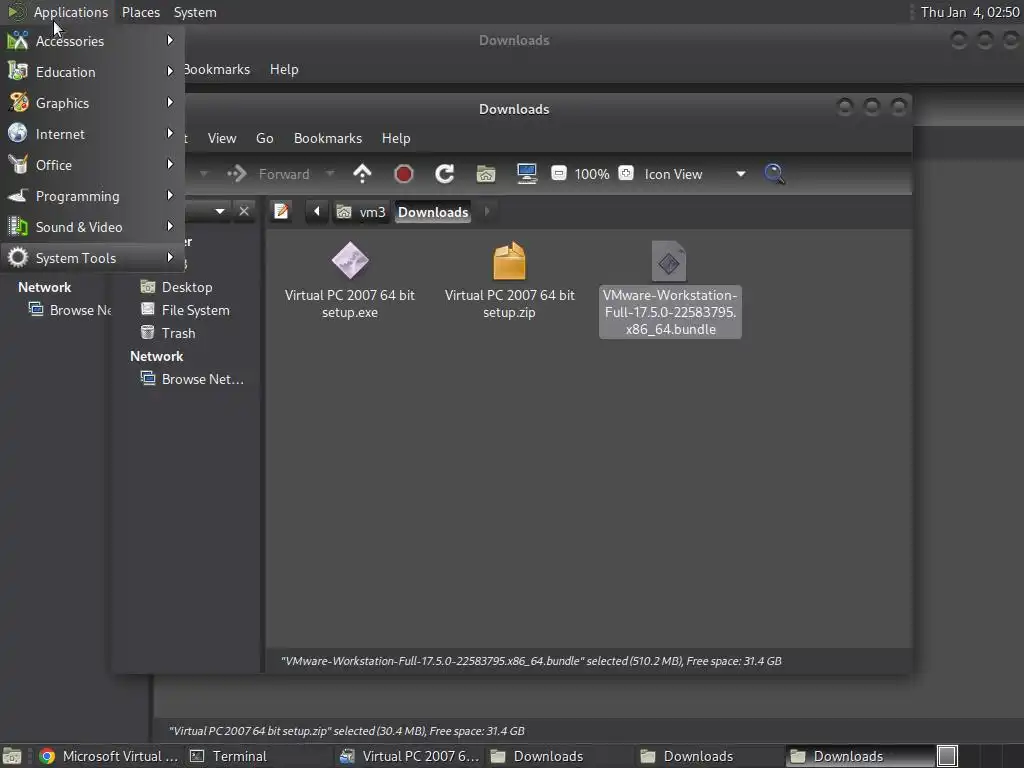The width and height of the screenshot is (1024, 768).
Task: Open the Sound & Video submenu
Action: click(x=92, y=227)
